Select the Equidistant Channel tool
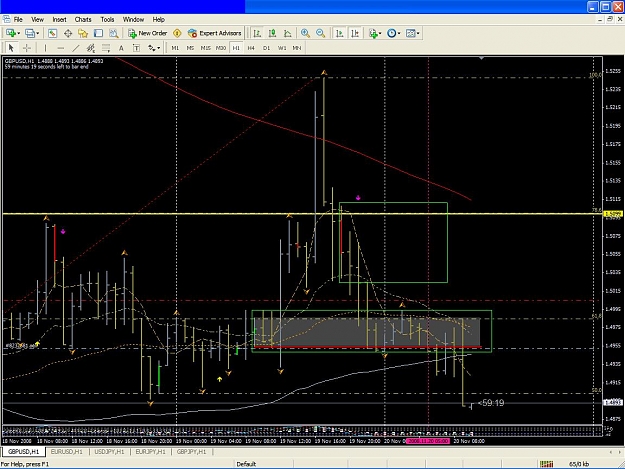 coord(91,48)
